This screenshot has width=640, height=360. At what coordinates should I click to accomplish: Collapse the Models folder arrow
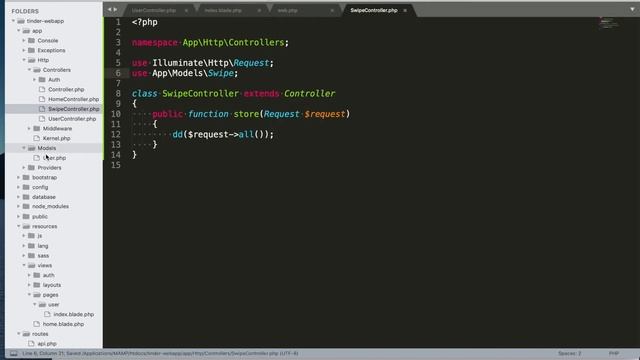pyautogui.click(x=24, y=148)
